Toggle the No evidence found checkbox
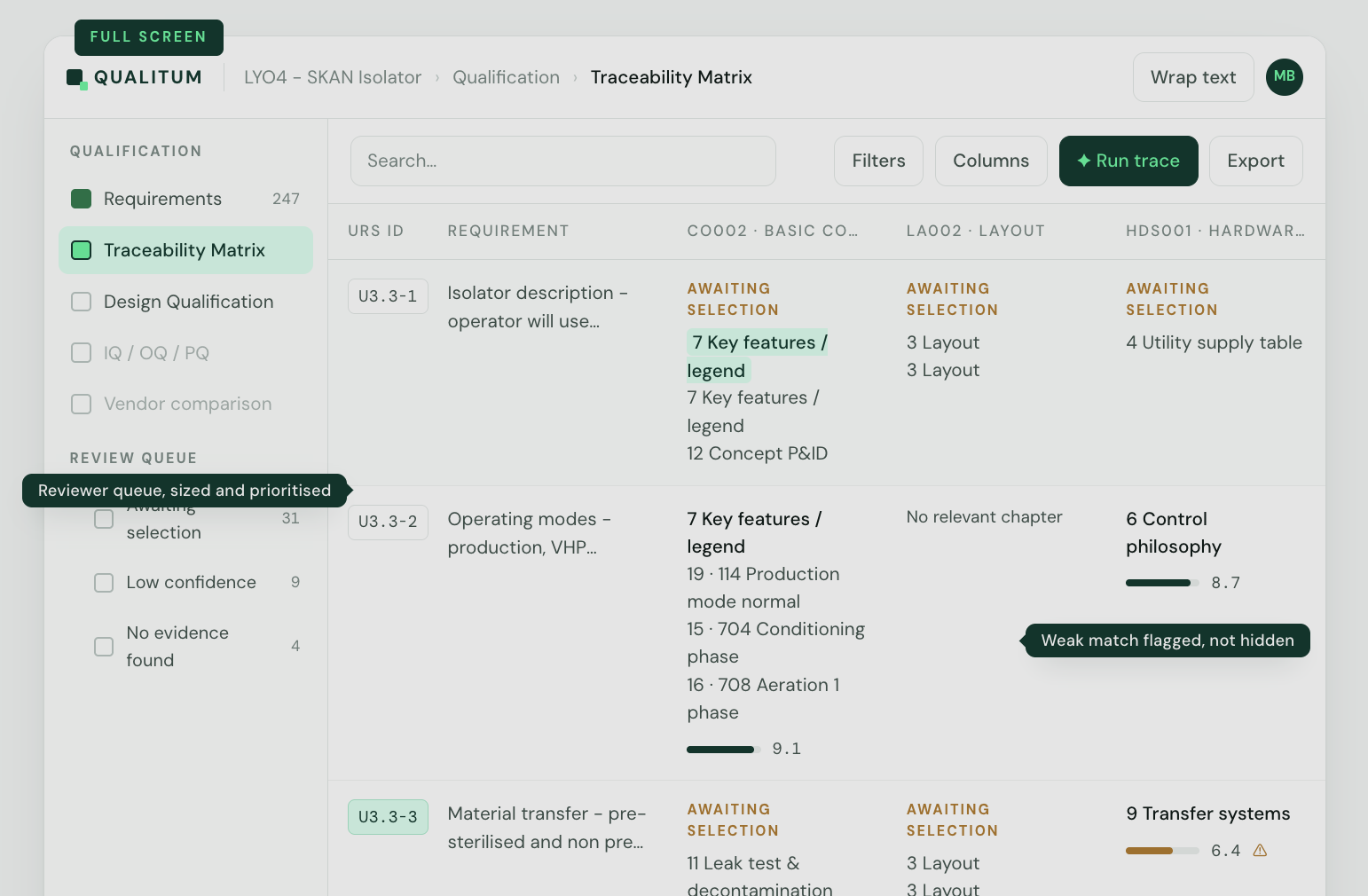 [104, 647]
